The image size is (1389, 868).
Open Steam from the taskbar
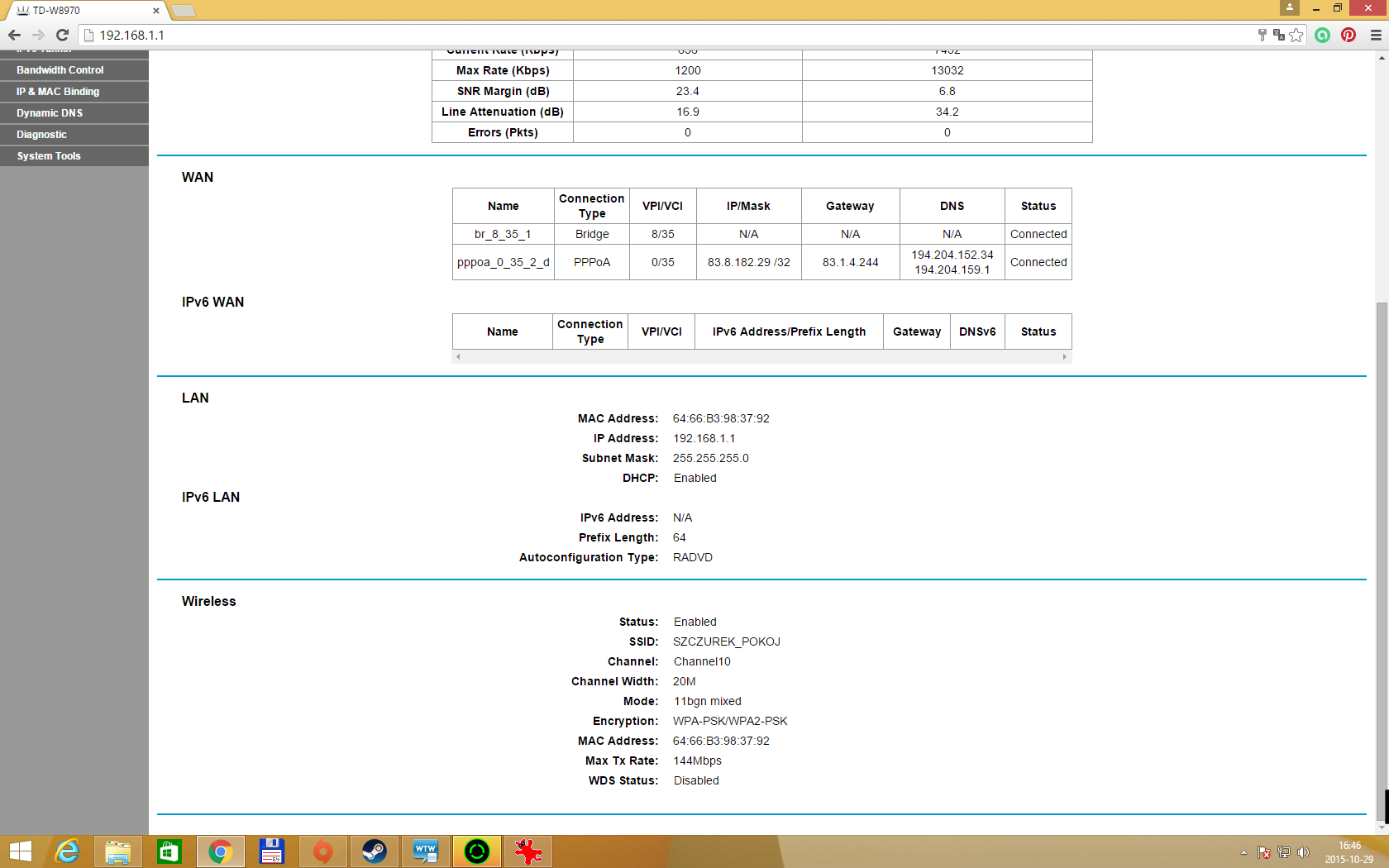[374, 851]
